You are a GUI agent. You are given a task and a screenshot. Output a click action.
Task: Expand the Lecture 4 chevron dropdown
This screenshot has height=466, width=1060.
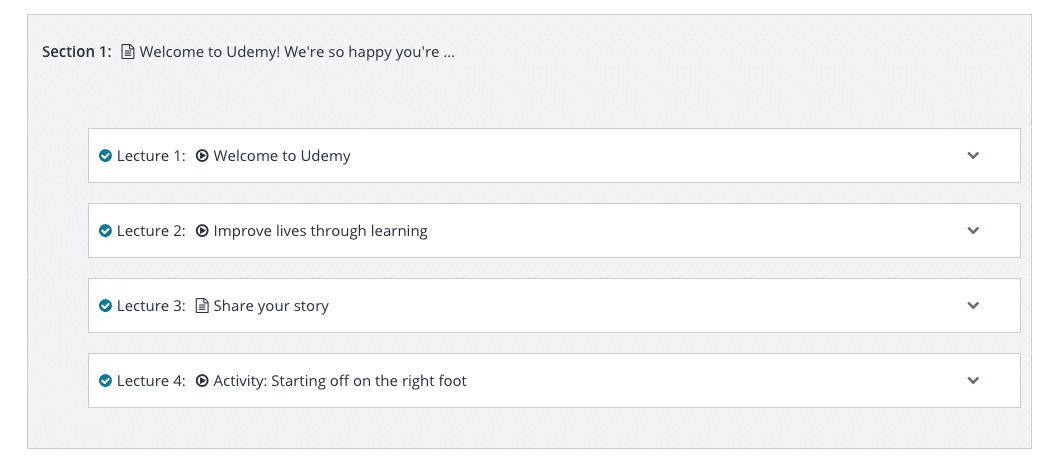pos(973,381)
